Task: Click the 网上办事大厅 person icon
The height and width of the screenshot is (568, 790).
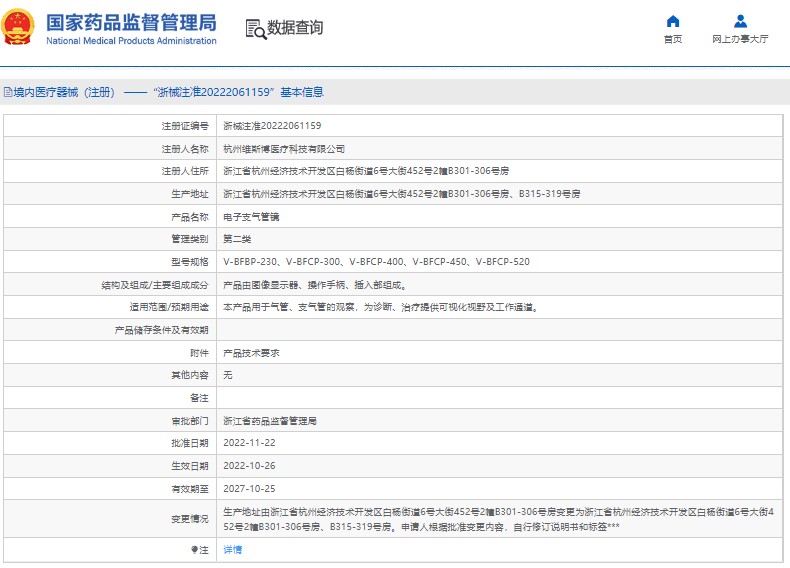Action: coord(740,21)
